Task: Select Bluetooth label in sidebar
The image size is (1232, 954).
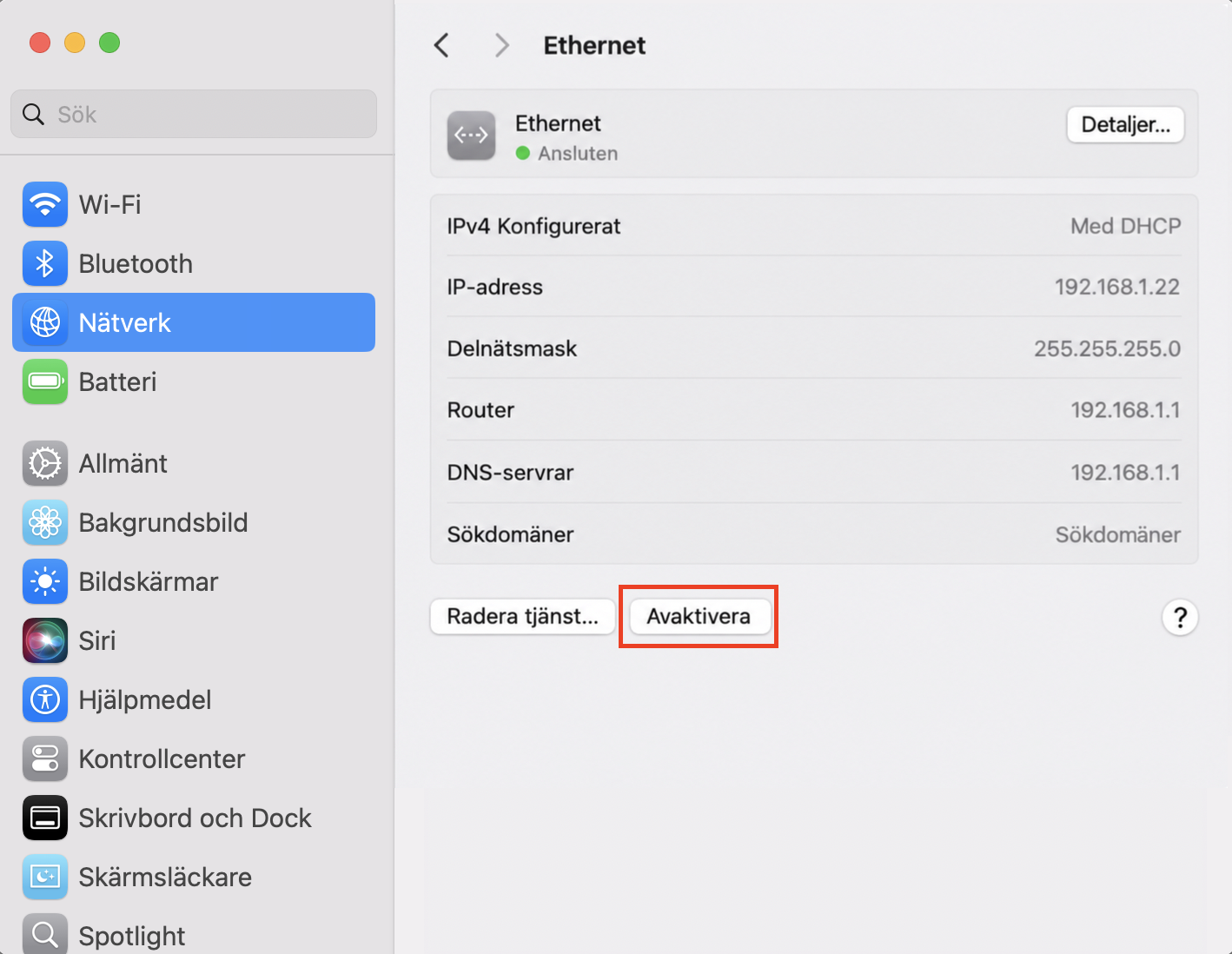Action: pos(136,263)
